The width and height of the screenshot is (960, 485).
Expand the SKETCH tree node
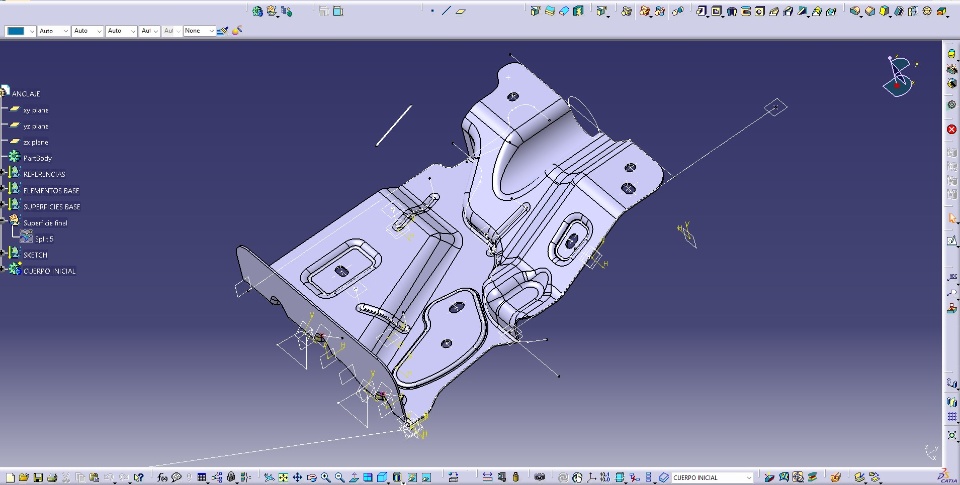[3, 254]
